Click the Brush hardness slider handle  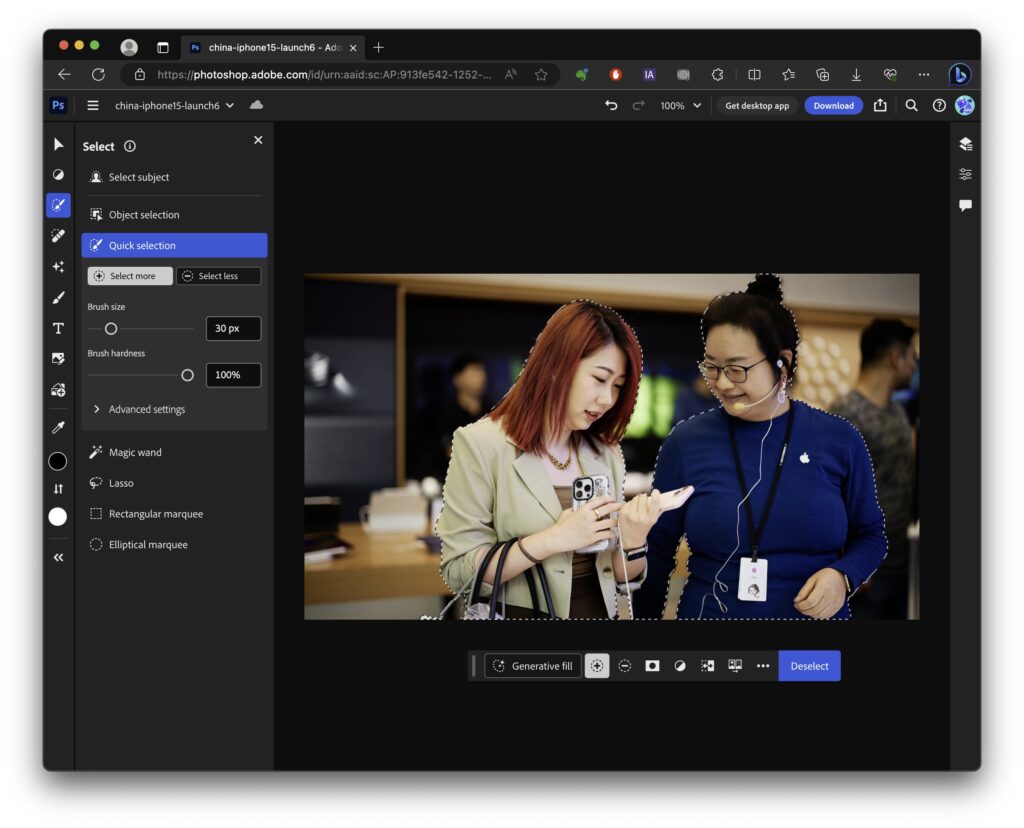pyautogui.click(x=187, y=375)
